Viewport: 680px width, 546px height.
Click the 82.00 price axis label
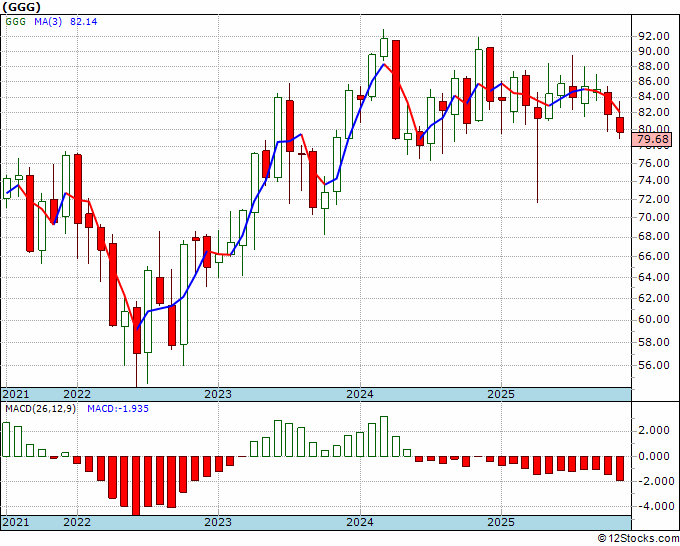(x=654, y=112)
